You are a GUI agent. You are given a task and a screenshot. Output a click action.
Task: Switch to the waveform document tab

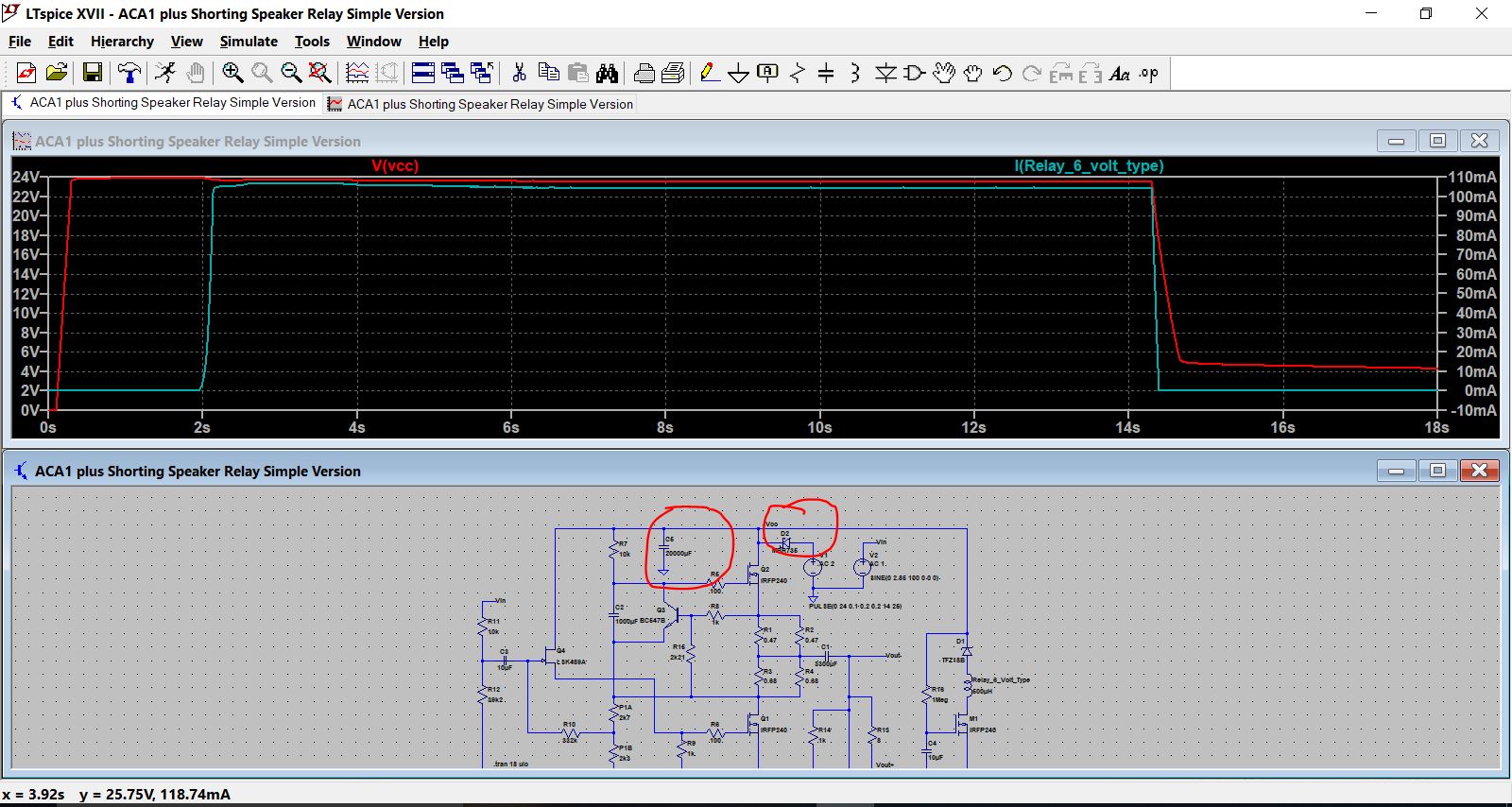pyautogui.click(x=480, y=104)
